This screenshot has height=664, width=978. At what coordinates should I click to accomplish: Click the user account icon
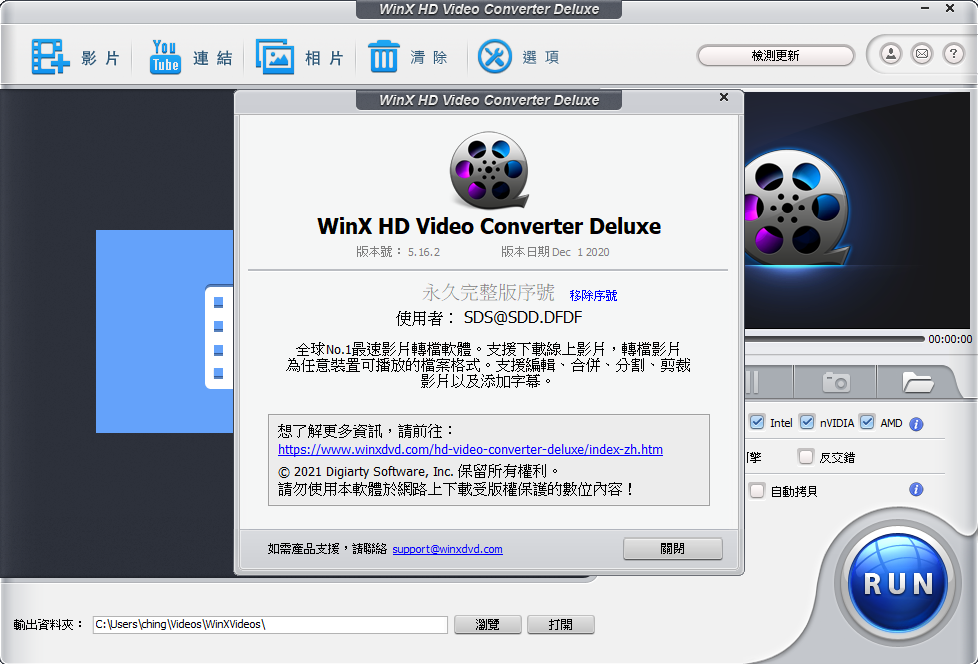click(x=890, y=54)
